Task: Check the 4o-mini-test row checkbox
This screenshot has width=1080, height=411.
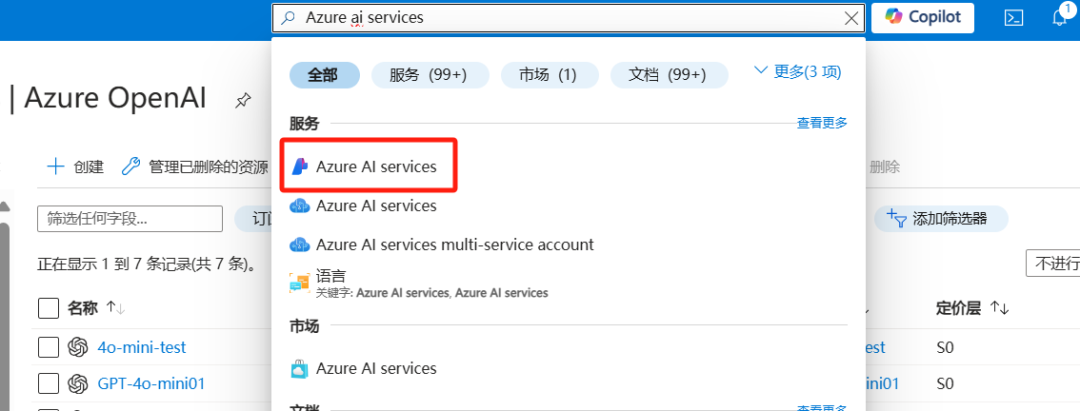Action: pyautogui.click(x=48, y=347)
